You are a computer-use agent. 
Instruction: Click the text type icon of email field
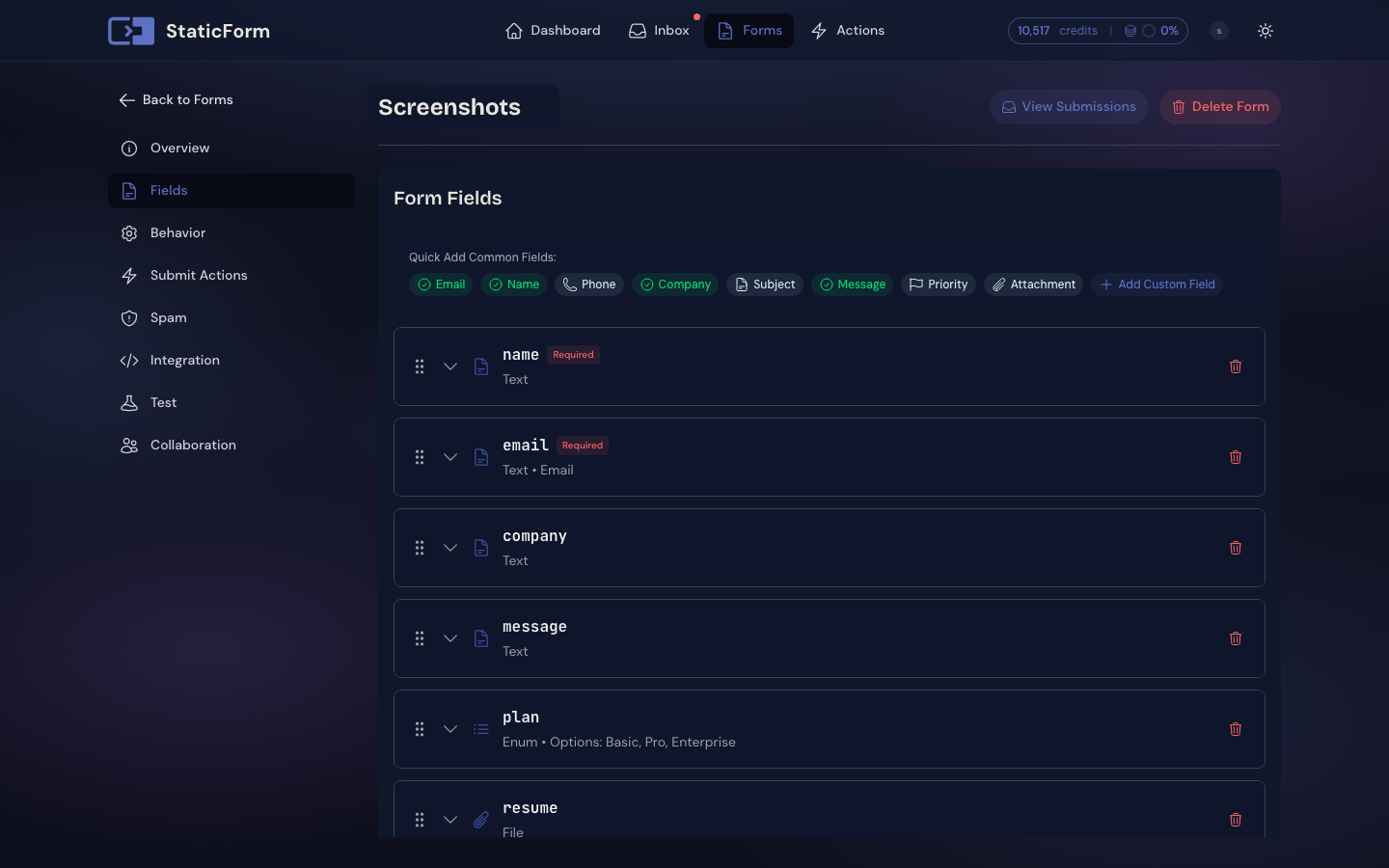coord(481,457)
